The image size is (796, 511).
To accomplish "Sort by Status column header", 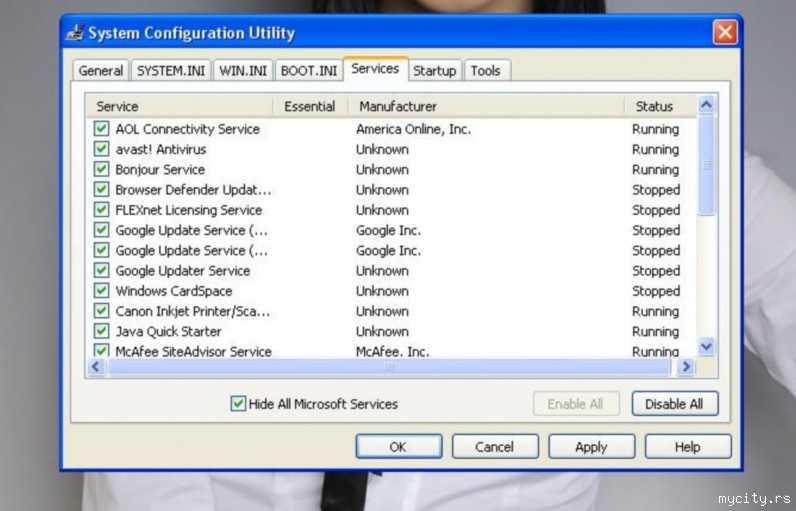I will [x=660, y=106].
